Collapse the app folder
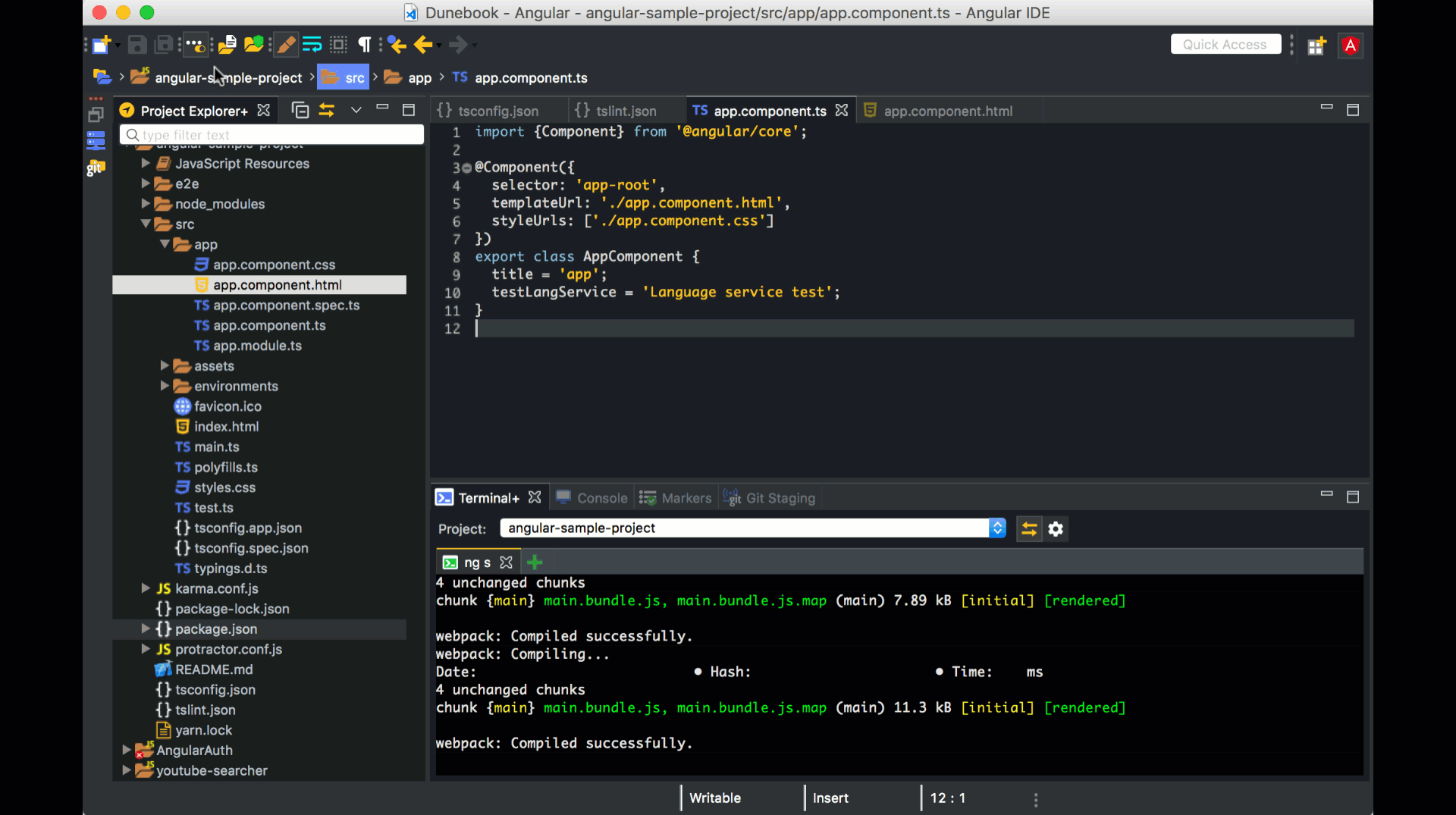The width and height of the screenshot is (1456, 815). click(x=165, y=244)
